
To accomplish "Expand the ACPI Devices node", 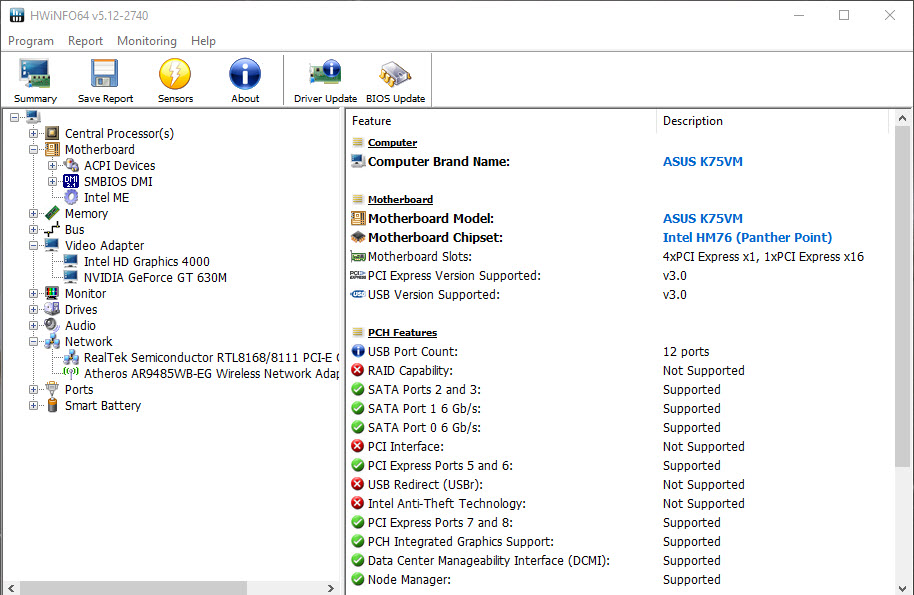I will (x=52, y=166).
